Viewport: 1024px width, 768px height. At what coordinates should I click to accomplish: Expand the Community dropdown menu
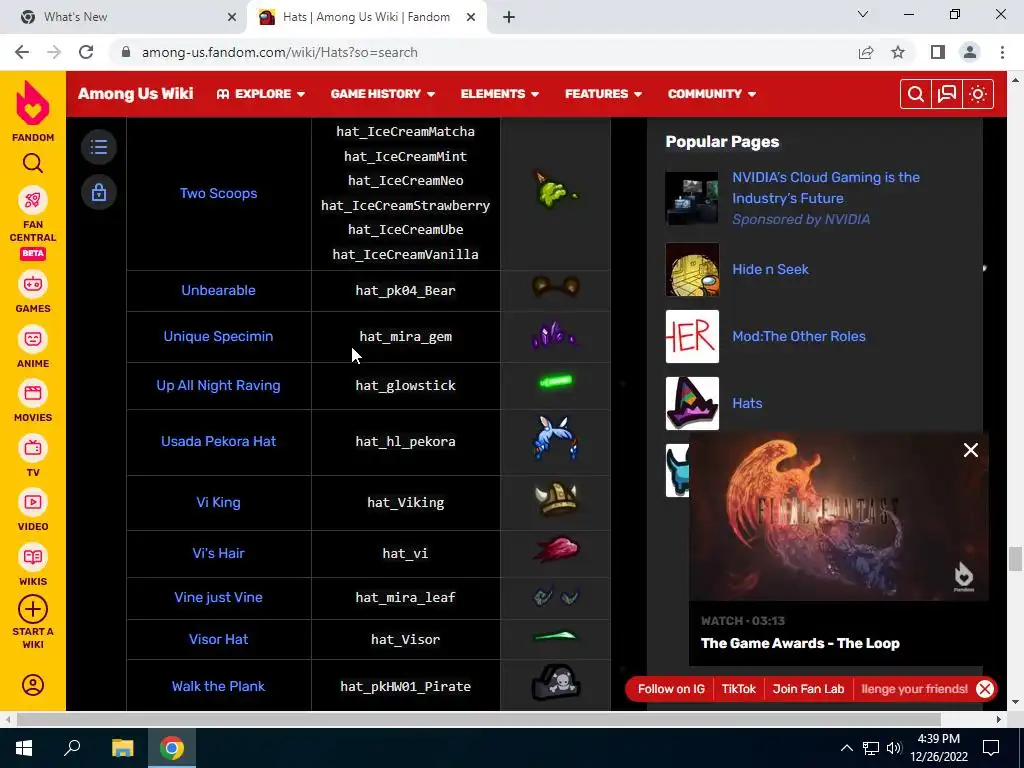pos(712,94)
